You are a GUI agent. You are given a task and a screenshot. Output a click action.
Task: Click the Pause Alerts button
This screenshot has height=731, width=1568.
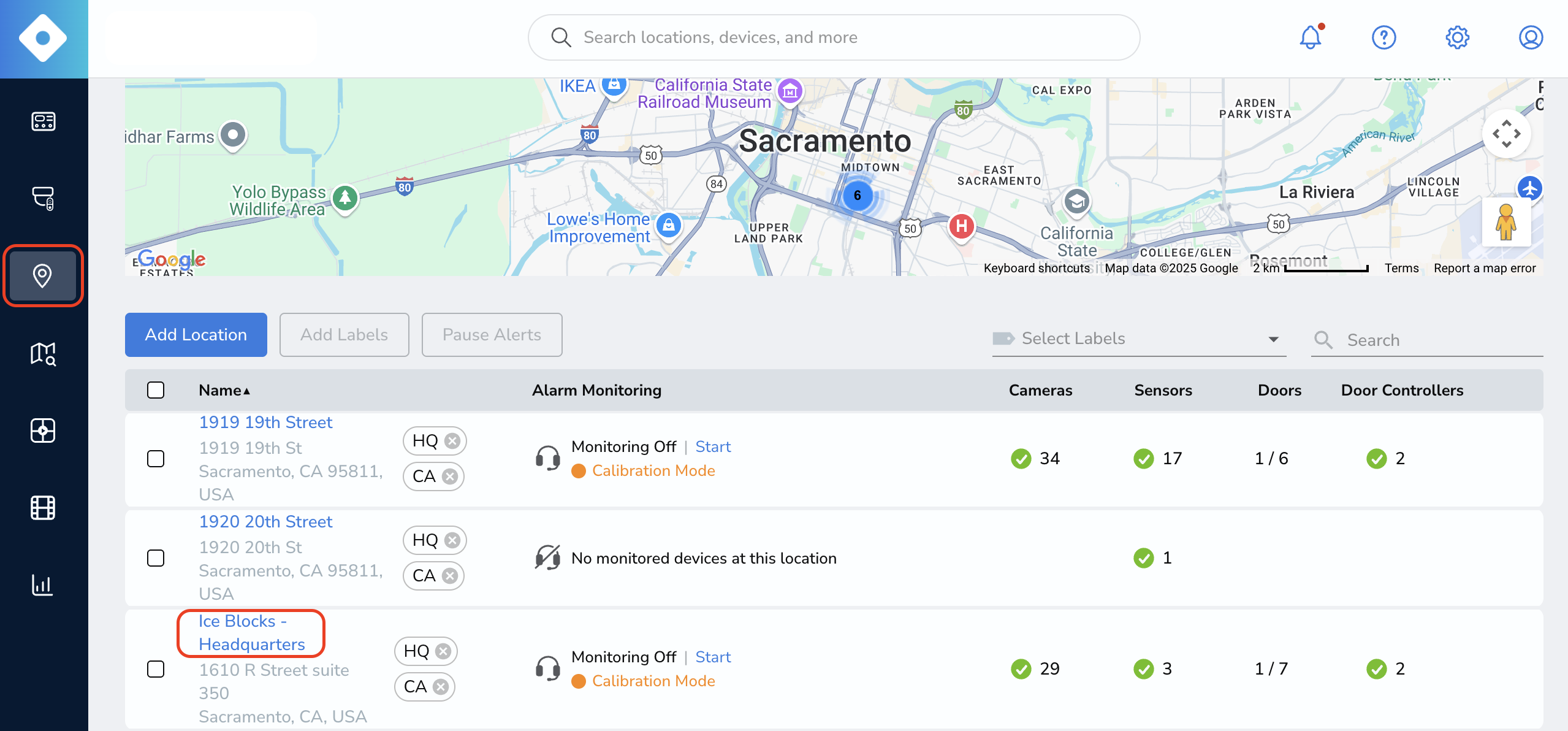(492, 335)
